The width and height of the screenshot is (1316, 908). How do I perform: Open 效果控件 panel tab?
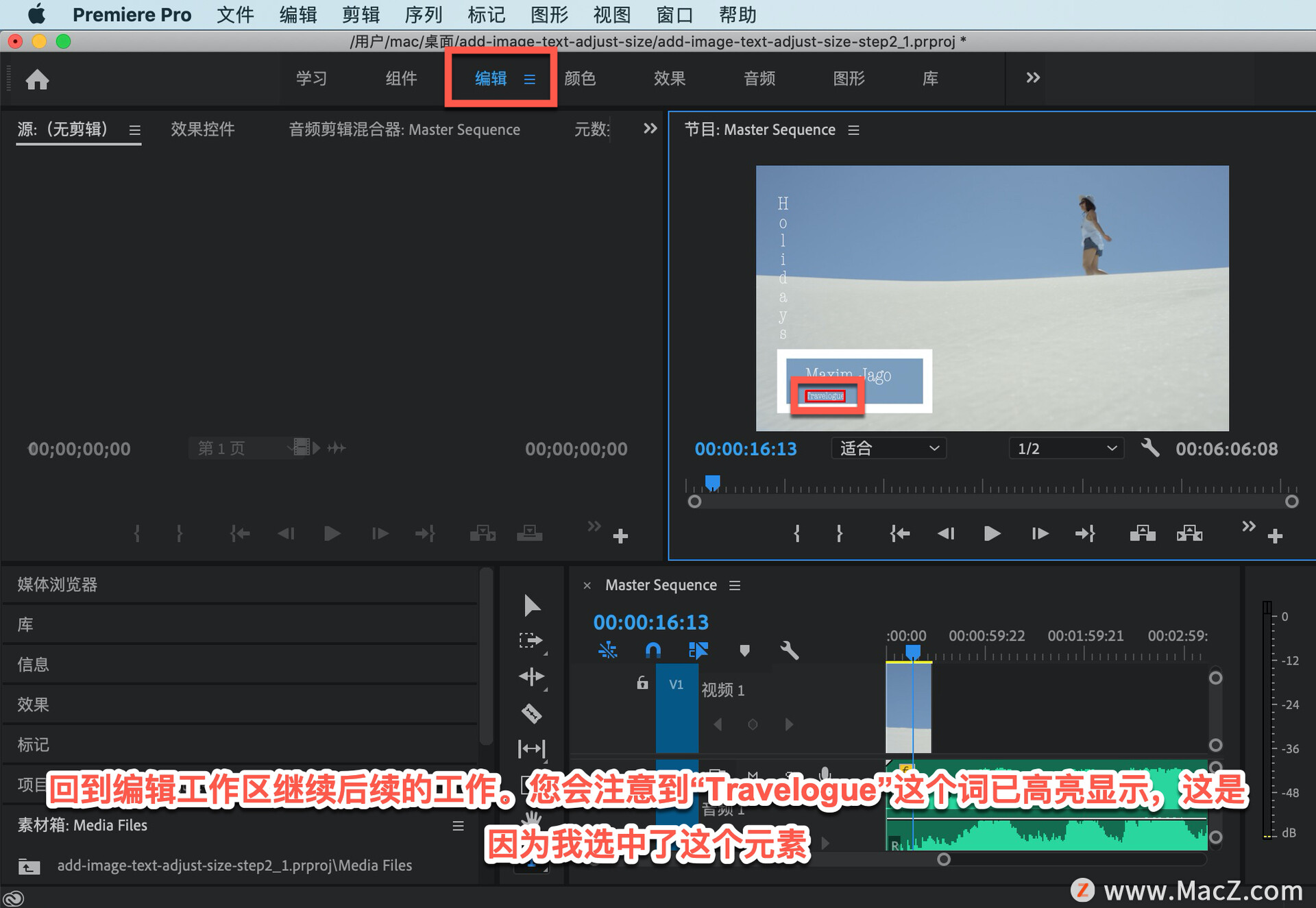pos(202,129)
